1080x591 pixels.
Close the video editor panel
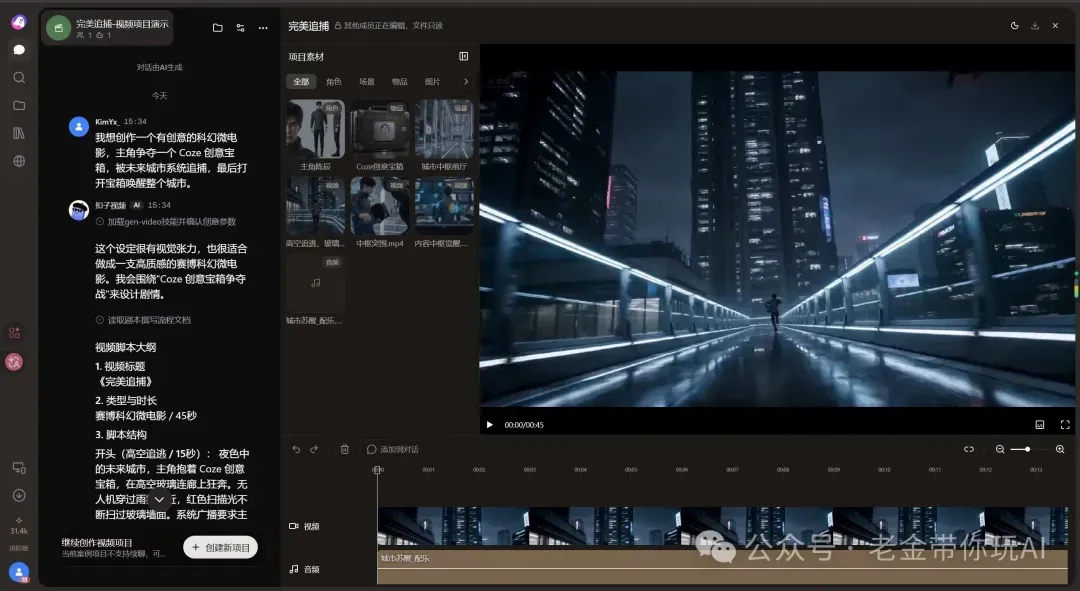[x=1055, y=25]
